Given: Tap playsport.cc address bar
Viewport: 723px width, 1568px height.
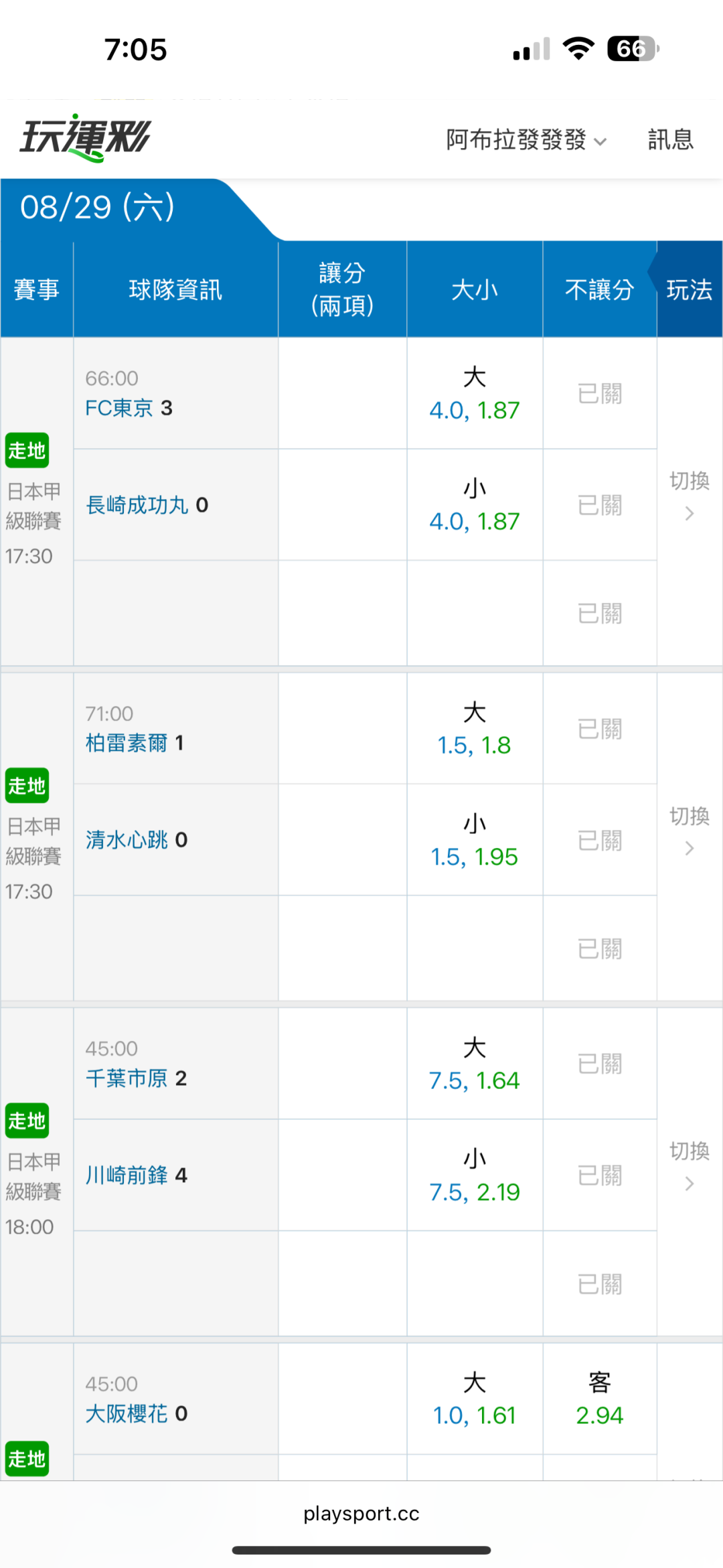Looking at the screenshot, I should click(x=361, y=1514).
